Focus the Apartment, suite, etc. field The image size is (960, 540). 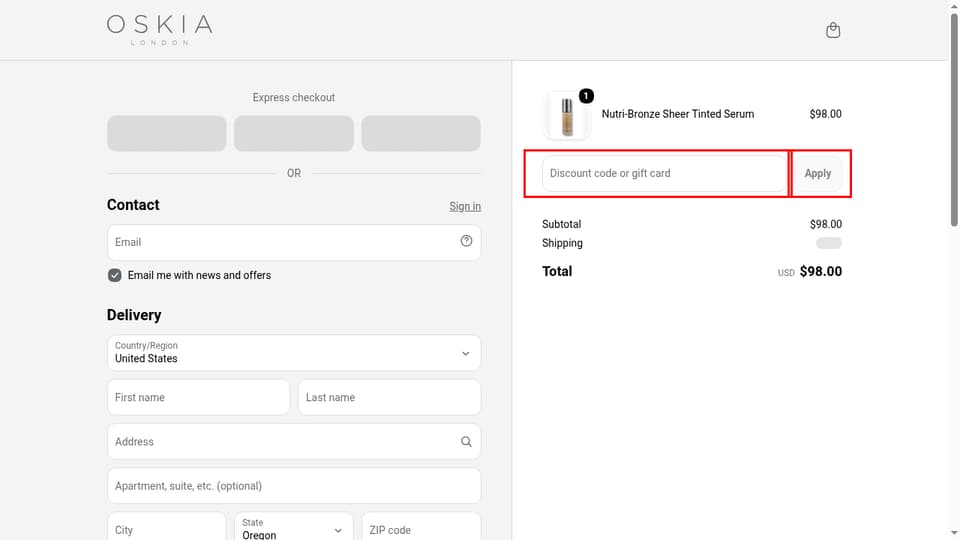[294, 486]
